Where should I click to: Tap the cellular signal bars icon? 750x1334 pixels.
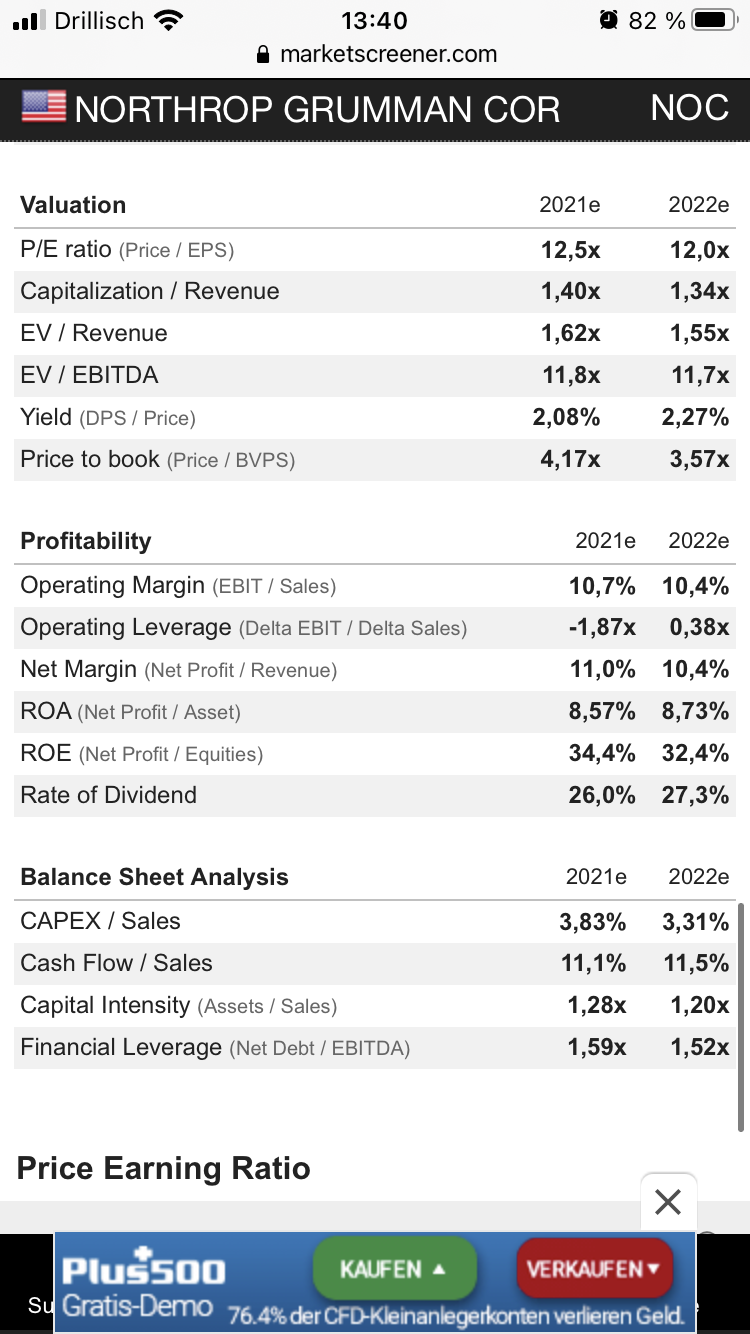tap(31, 20)
